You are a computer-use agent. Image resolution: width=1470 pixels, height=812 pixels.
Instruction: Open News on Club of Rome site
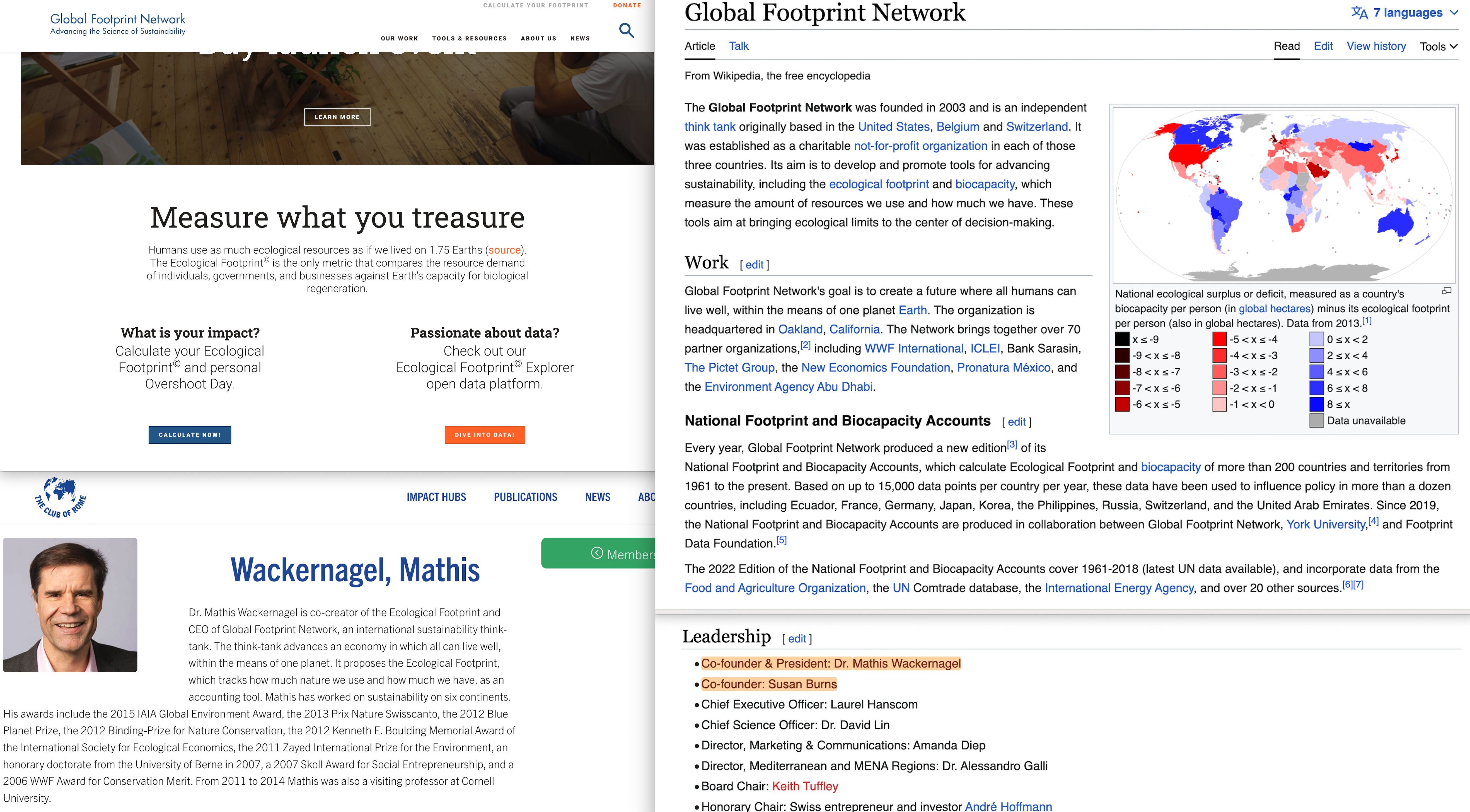[598, 497]
